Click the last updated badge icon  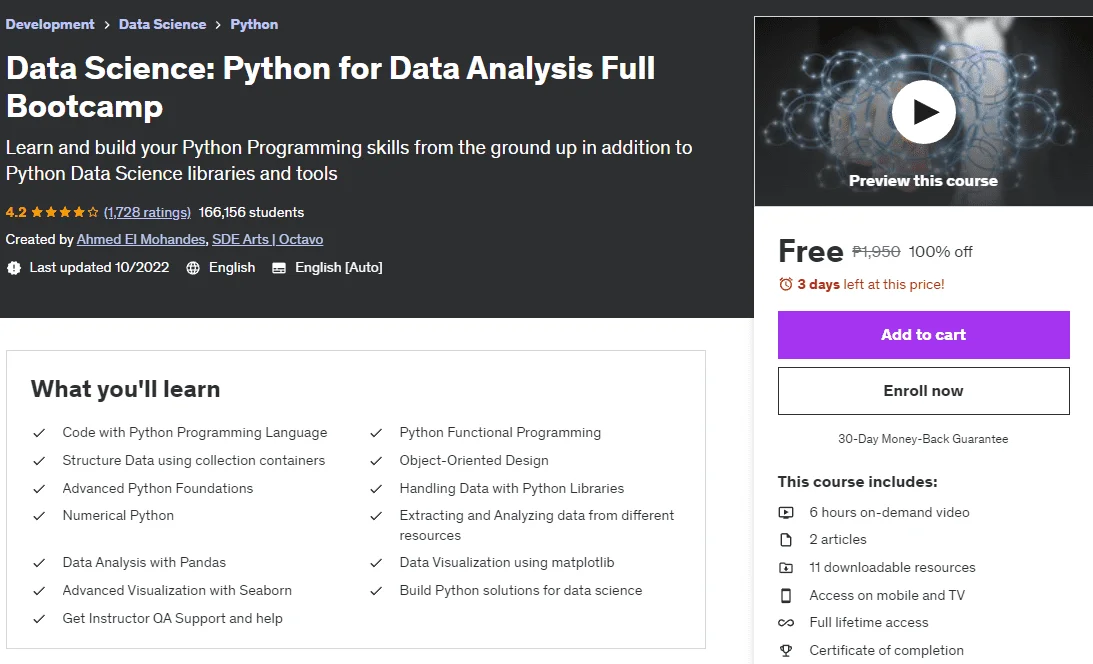14,268
